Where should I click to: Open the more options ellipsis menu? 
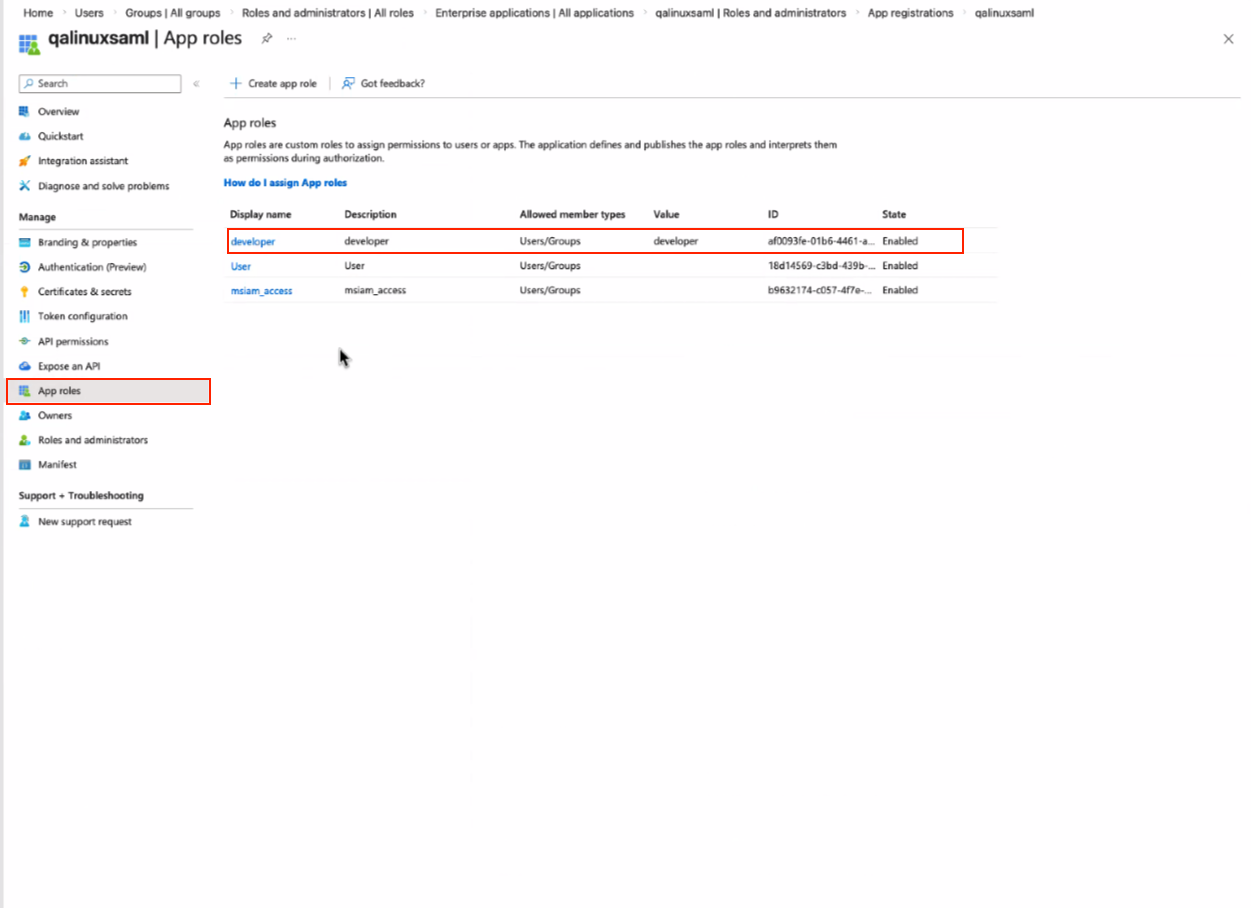pyautogui.click(x=291, y=38)
